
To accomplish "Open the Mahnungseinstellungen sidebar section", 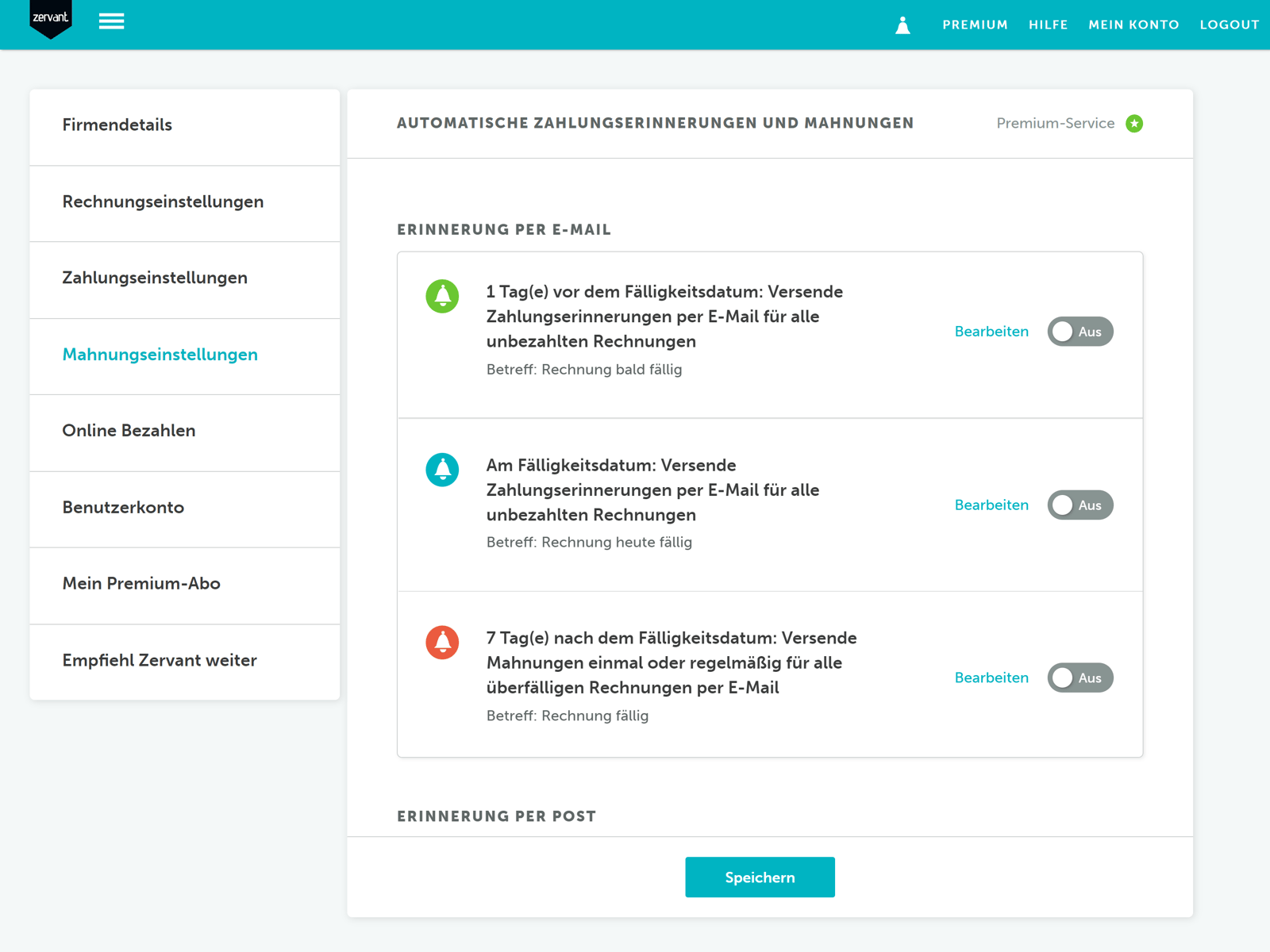I will coord(160,355).
